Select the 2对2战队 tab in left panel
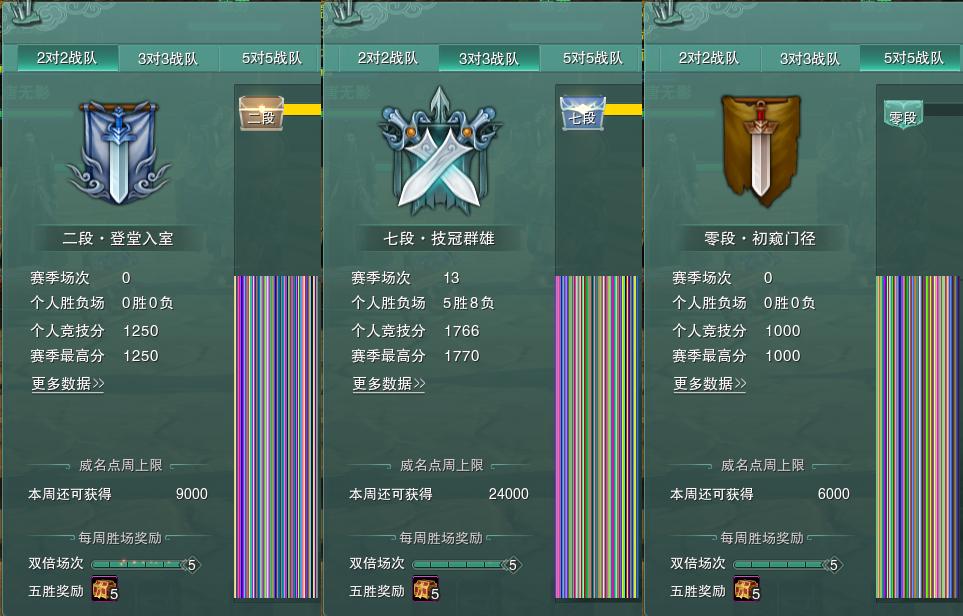 point(67,58)
